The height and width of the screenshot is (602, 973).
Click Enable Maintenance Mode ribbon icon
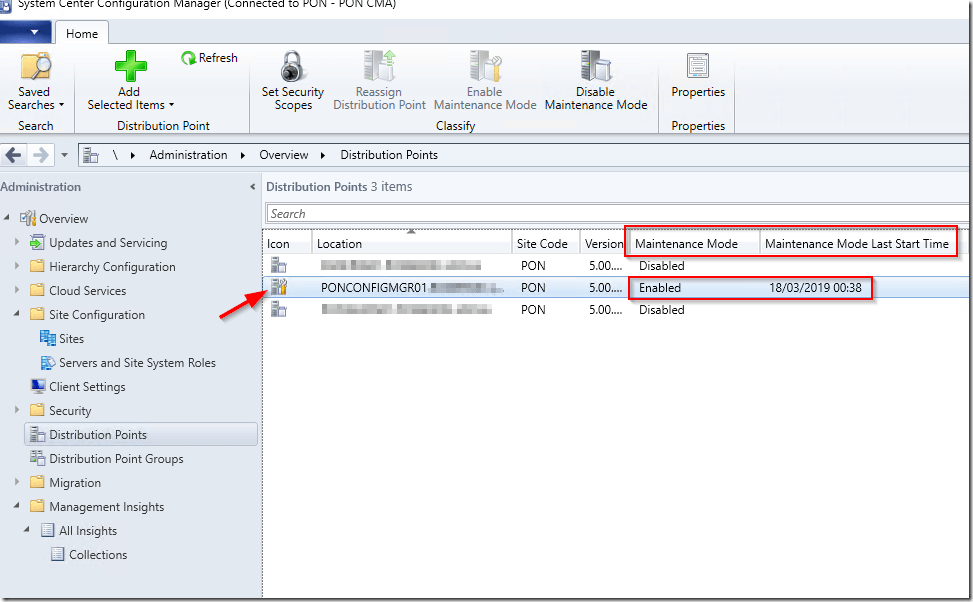485,68
